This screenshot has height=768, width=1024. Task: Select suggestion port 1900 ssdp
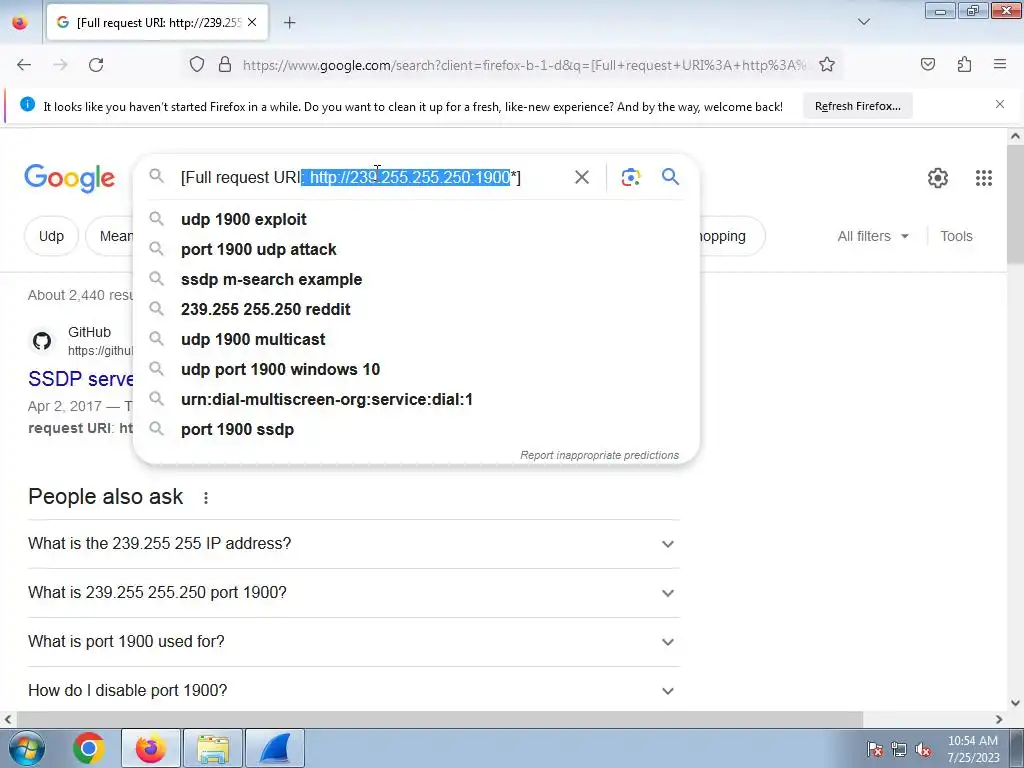[415, 430]
